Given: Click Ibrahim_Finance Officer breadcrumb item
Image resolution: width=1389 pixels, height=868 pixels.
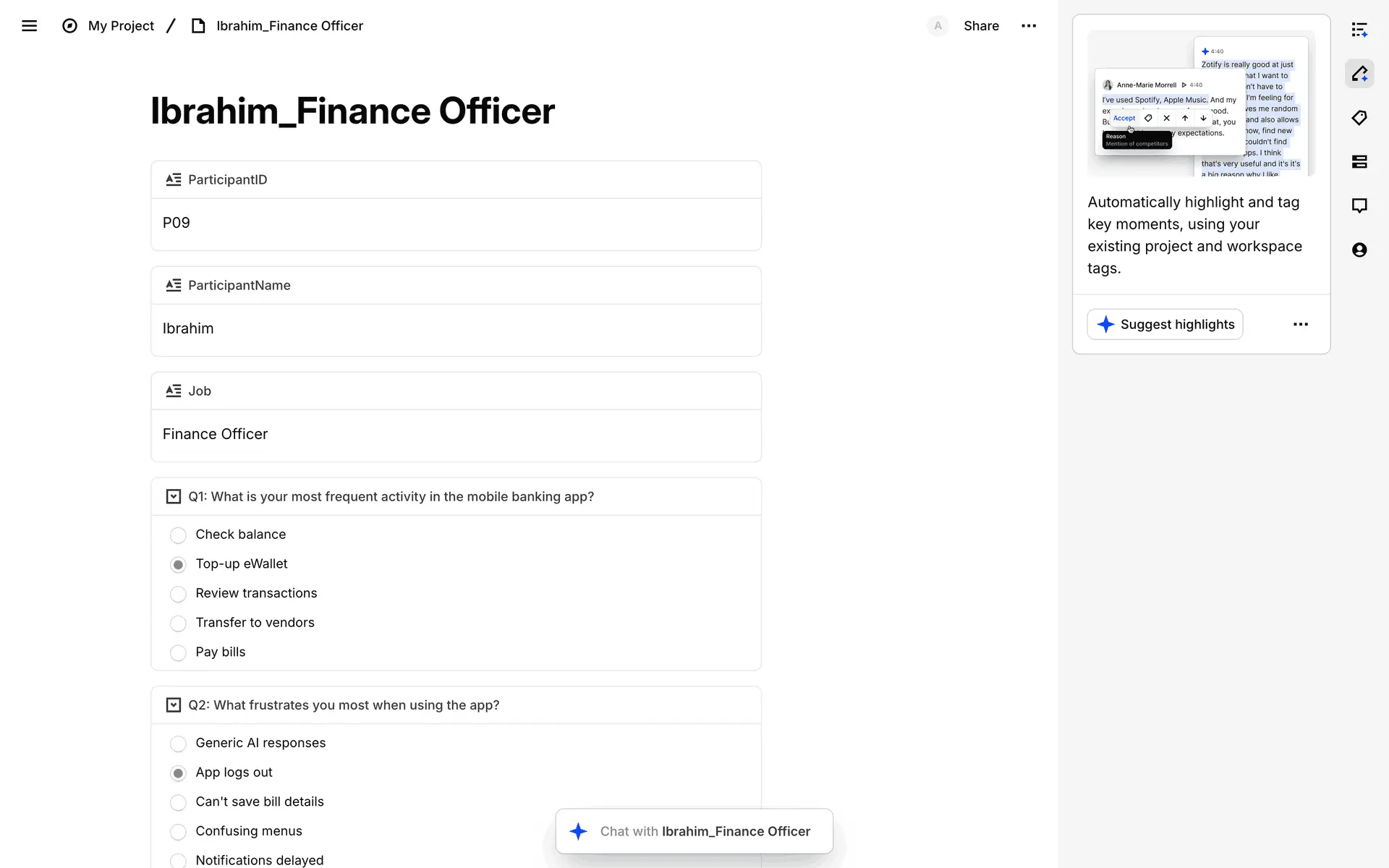Looking at the screenshot, I should tap(289, 26).
